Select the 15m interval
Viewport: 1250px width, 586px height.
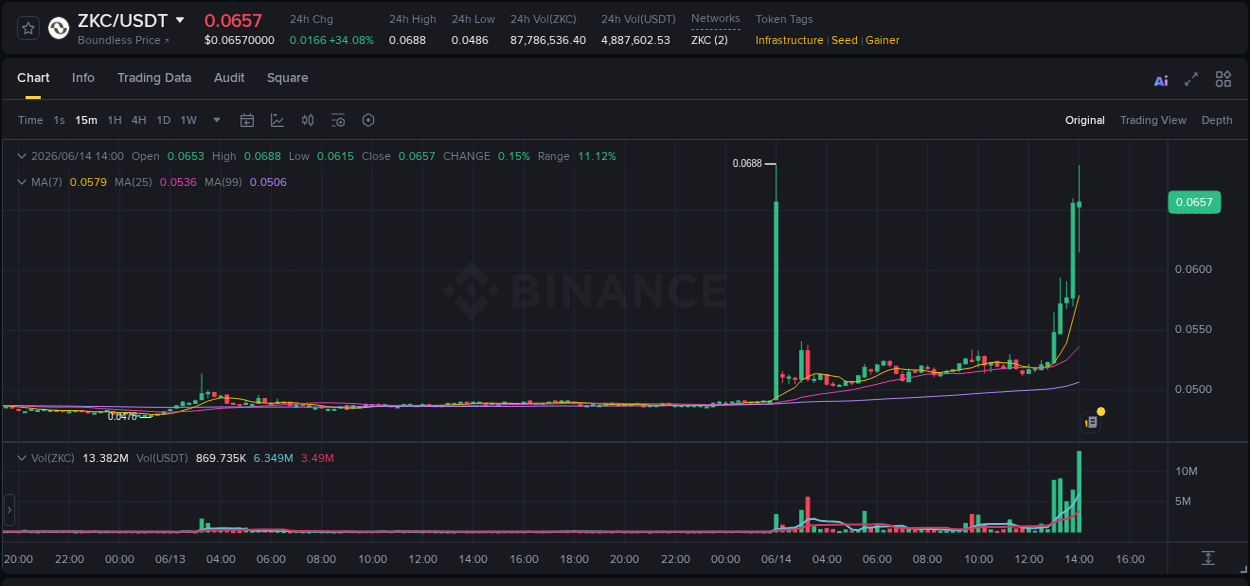(86, 120)
